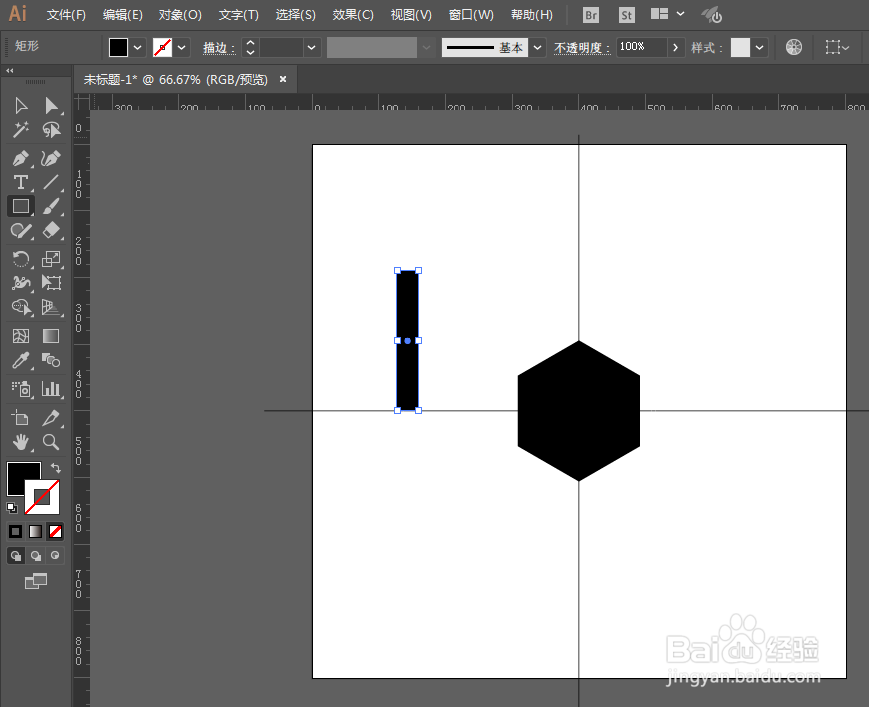Expand the opacity slider arrow
The height and width of the screenshot is (707, 869).
tap(675, 48)
